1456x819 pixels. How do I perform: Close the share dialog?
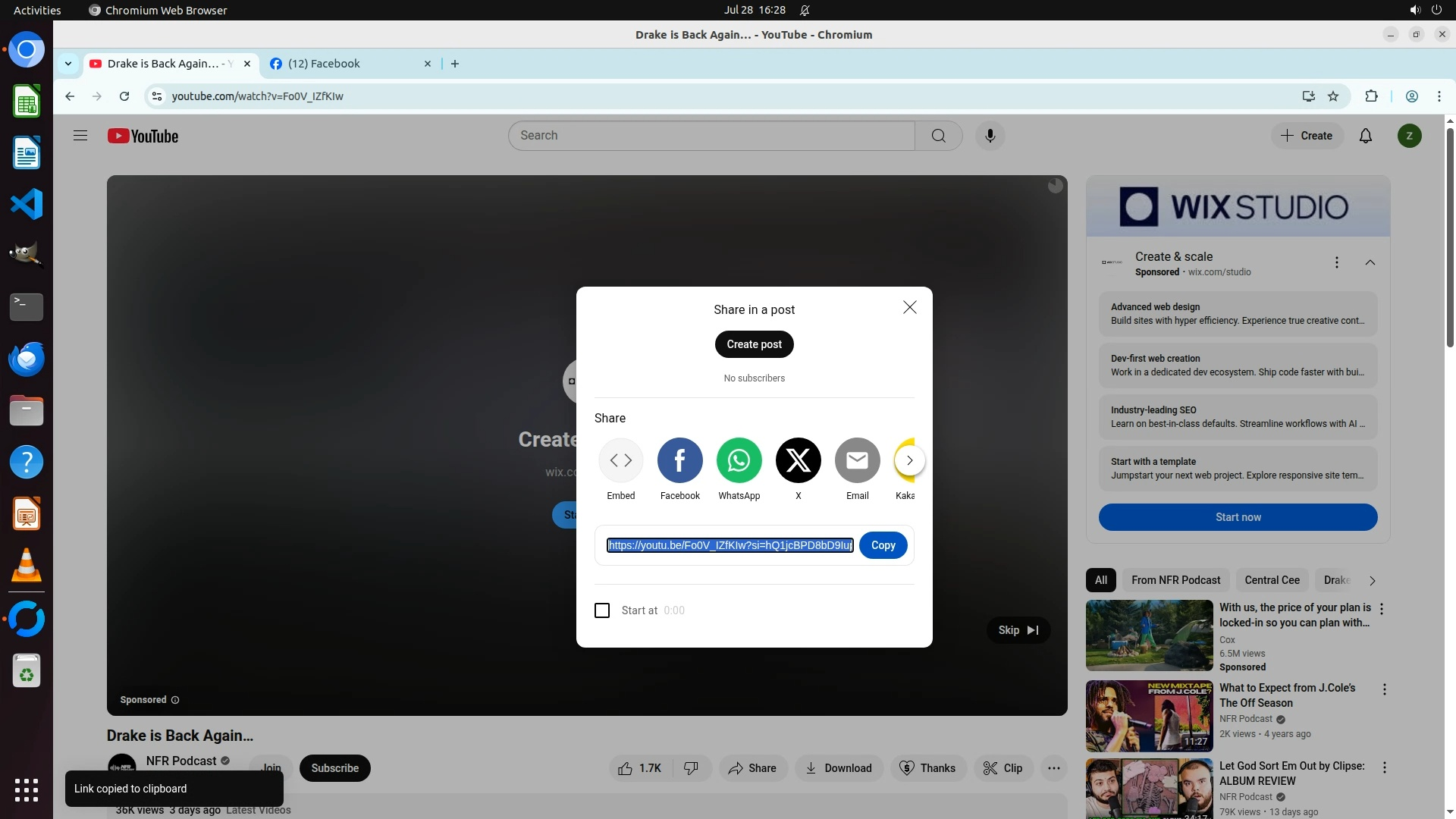point(909,307)
